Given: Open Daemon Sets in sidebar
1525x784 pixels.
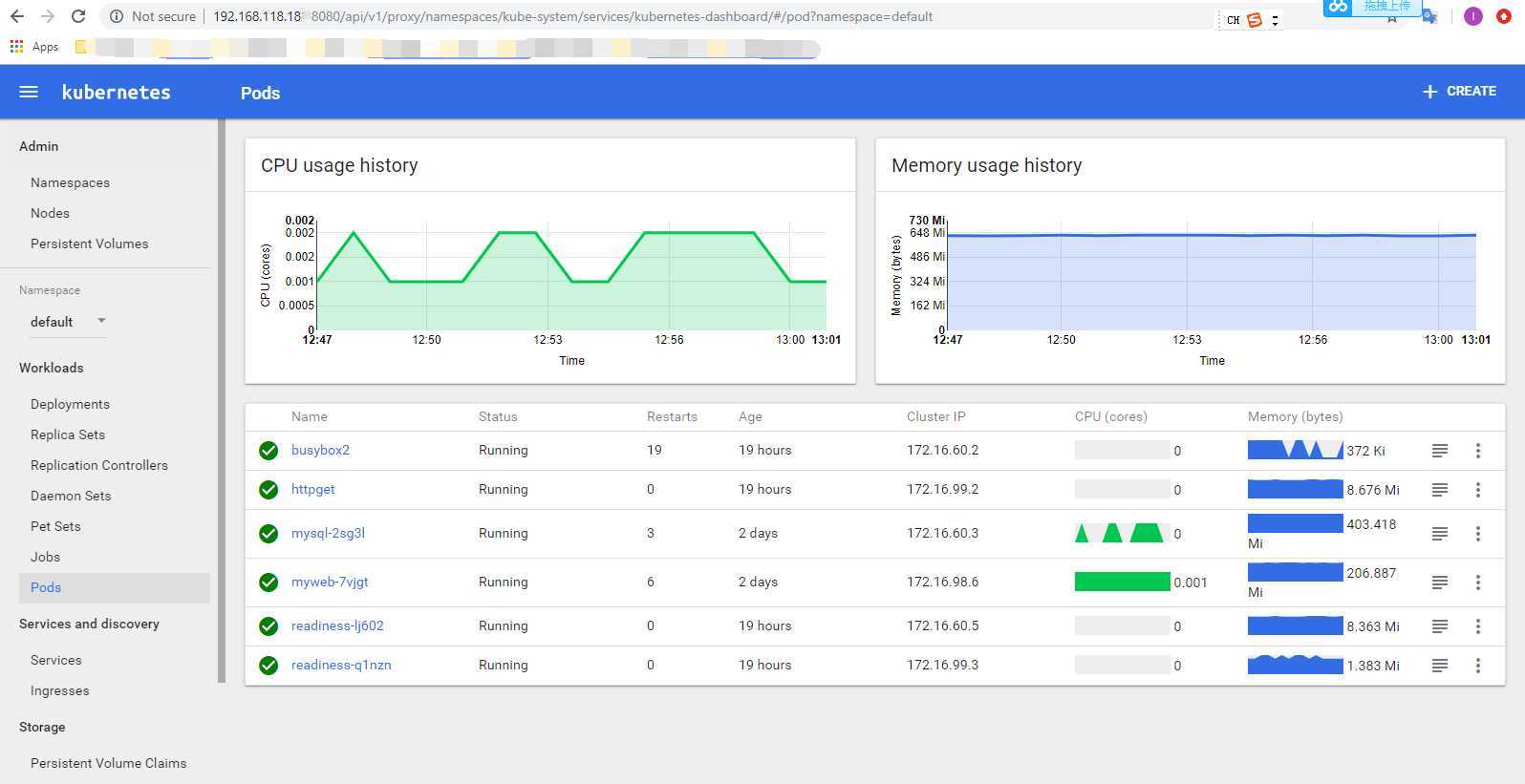Looking at the screenshot, I should click(71, 496).
